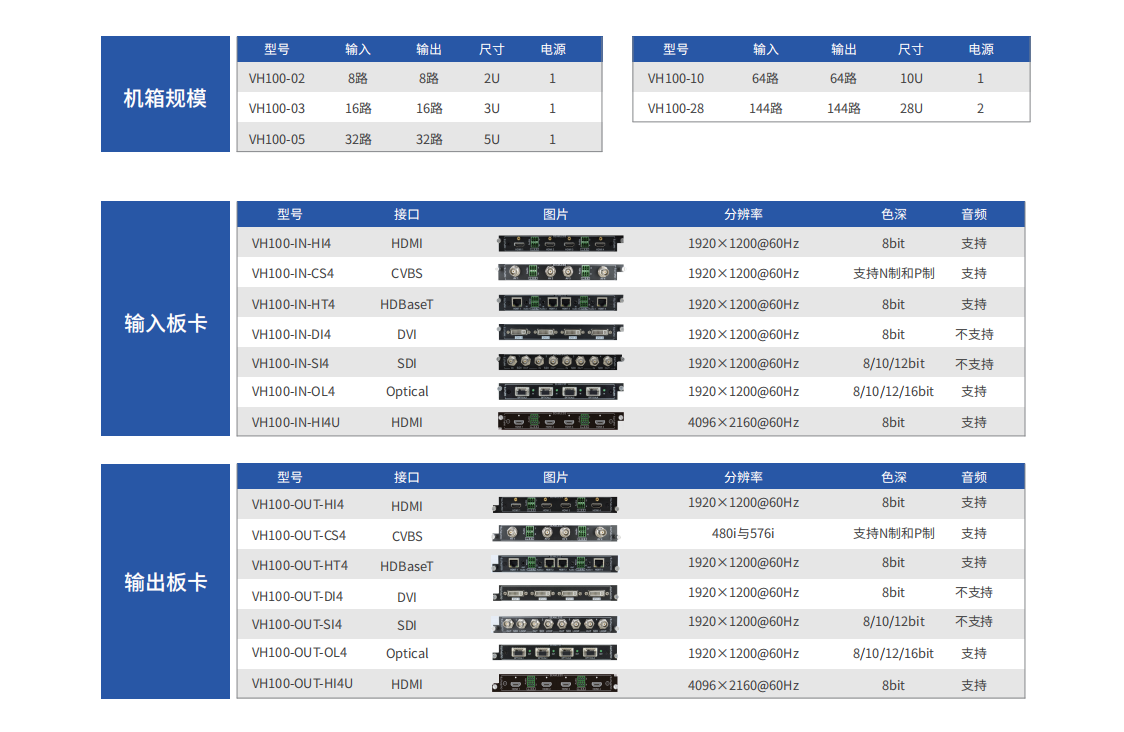
Task: Select the 尺寸 header above VH100-10
Action: (910, 49)
